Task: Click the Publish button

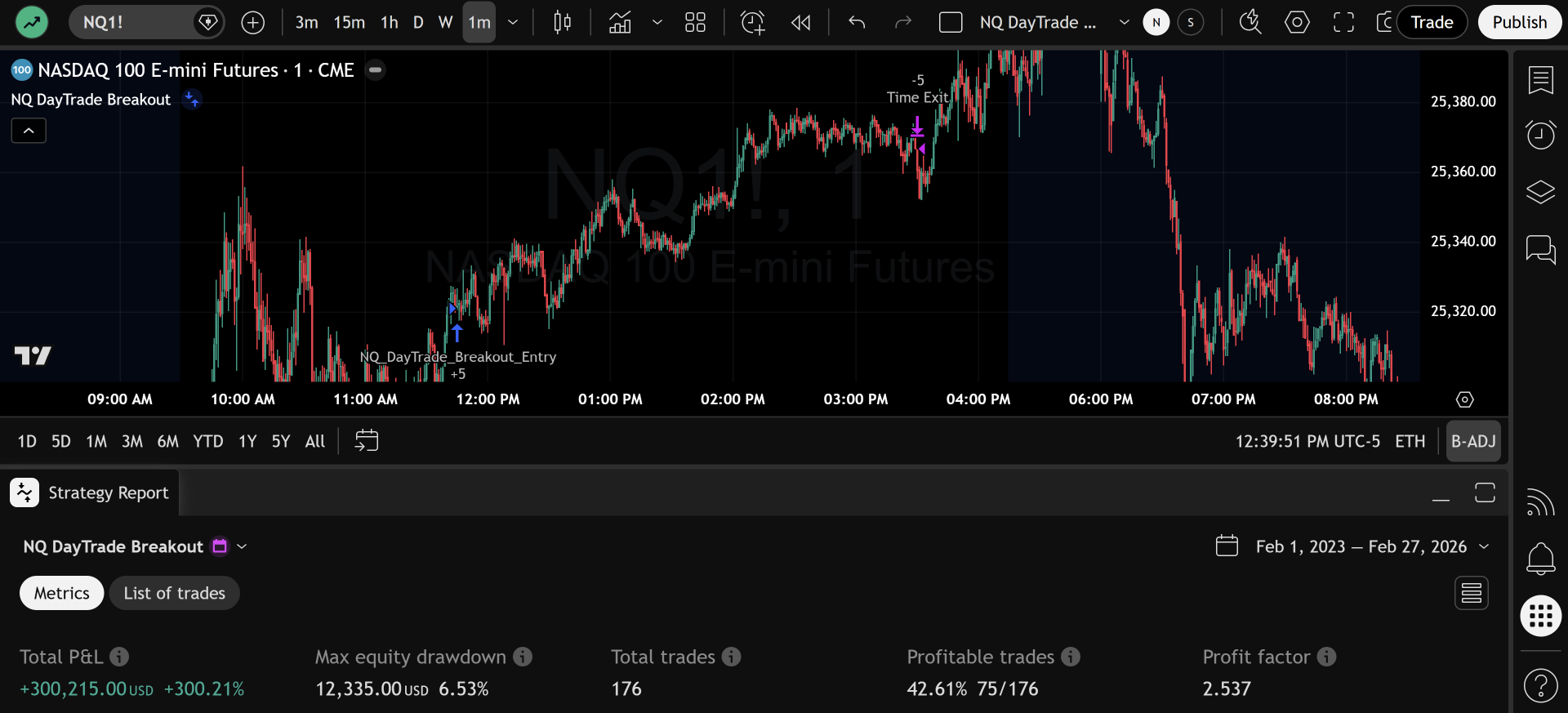Action: coord(1520,22)
